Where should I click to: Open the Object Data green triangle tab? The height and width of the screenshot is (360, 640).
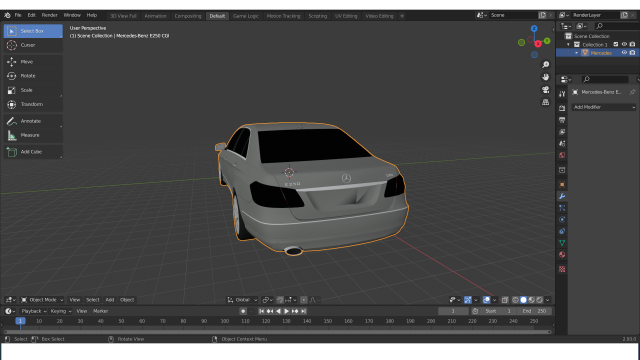click(562, 243)
